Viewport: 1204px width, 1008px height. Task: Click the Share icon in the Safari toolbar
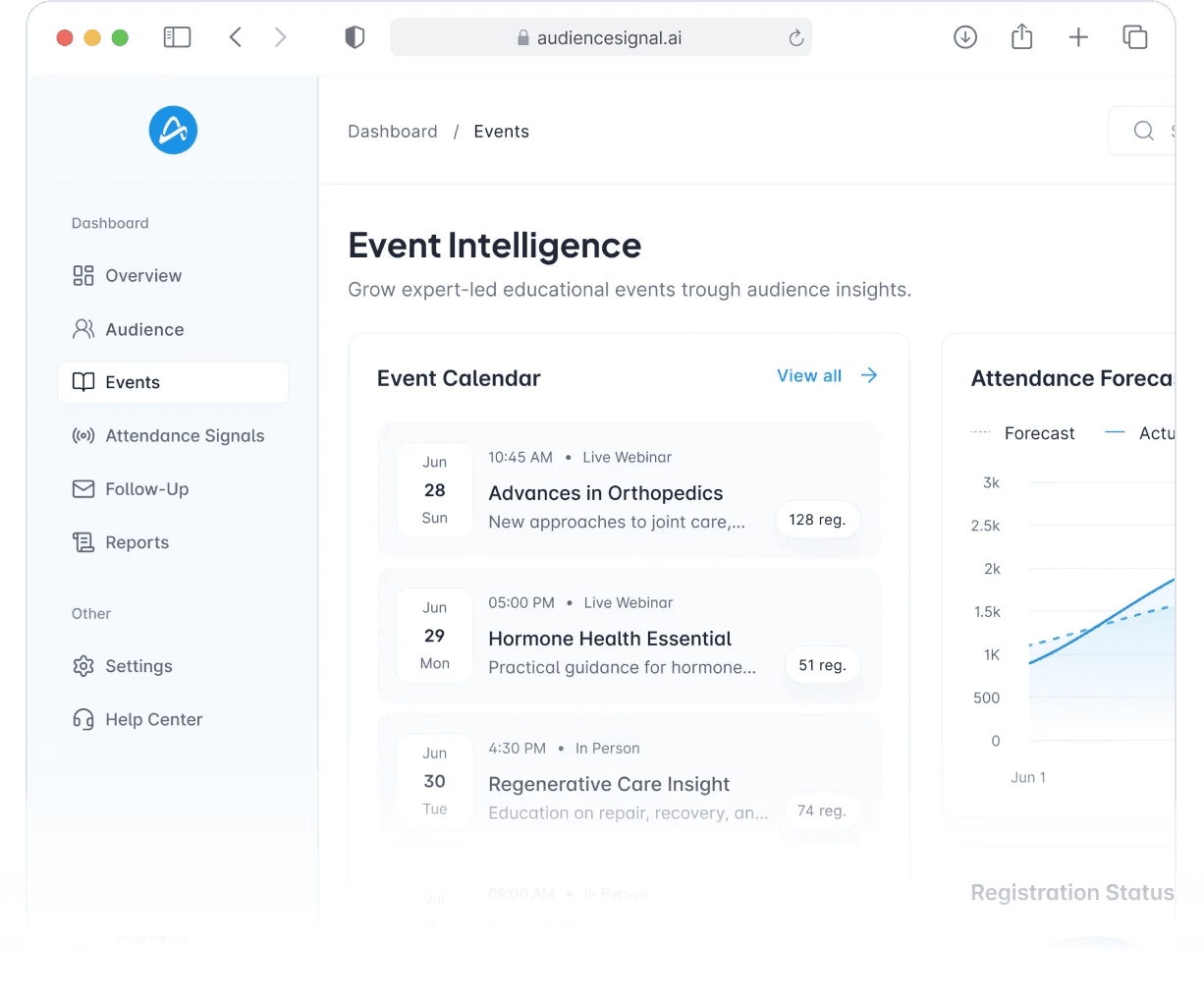(1021, 36)
